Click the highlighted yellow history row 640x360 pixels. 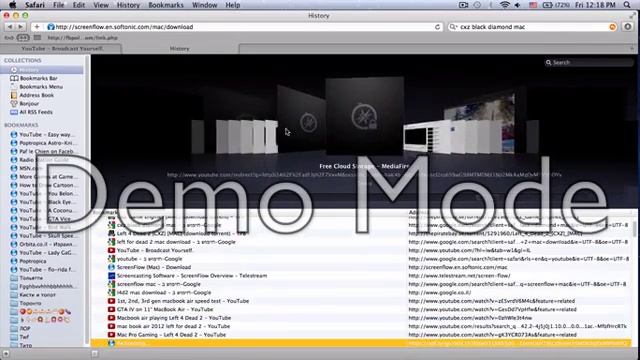tap(361, 343)
